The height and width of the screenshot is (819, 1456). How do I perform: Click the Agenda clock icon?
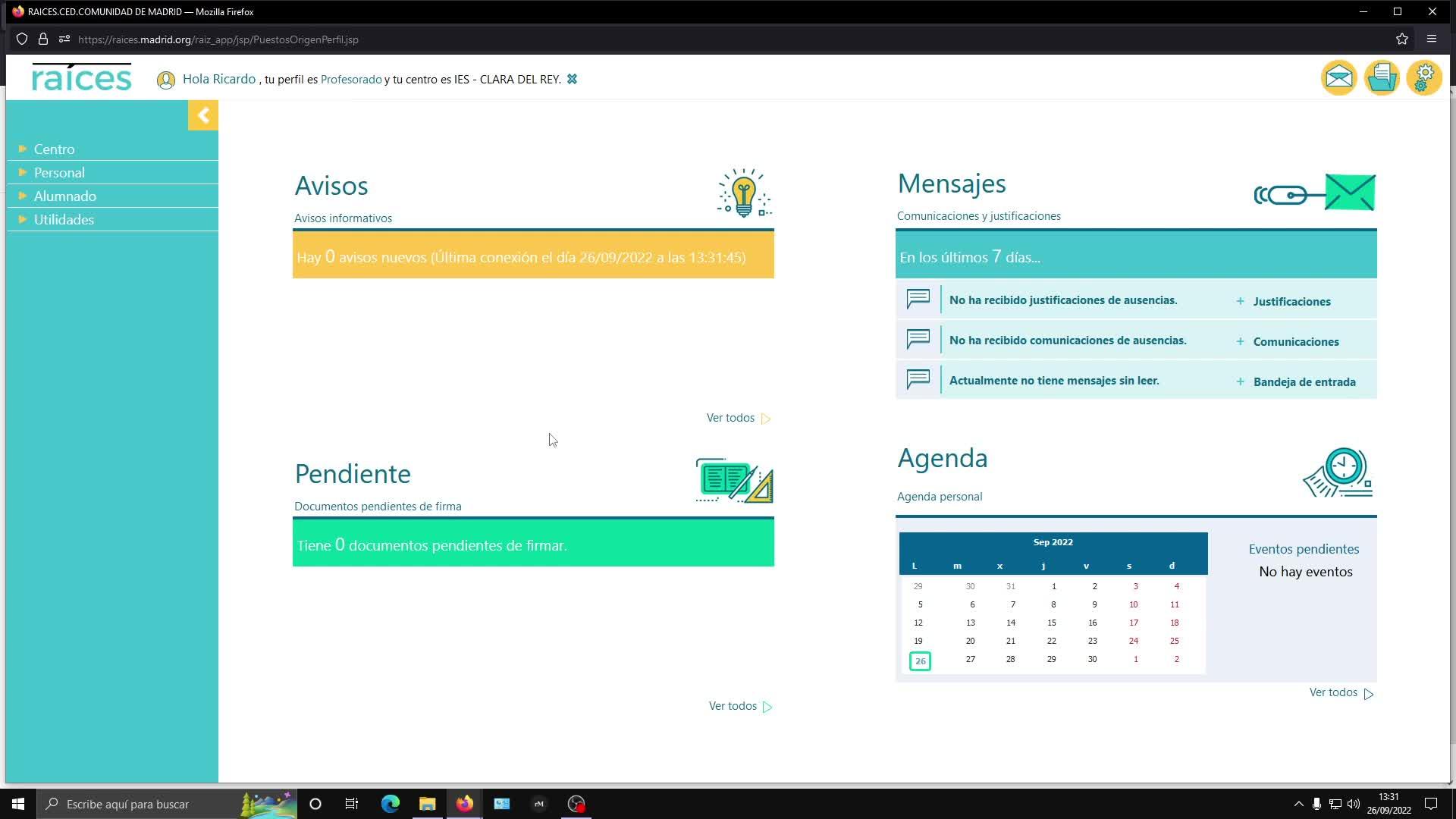1339,473
